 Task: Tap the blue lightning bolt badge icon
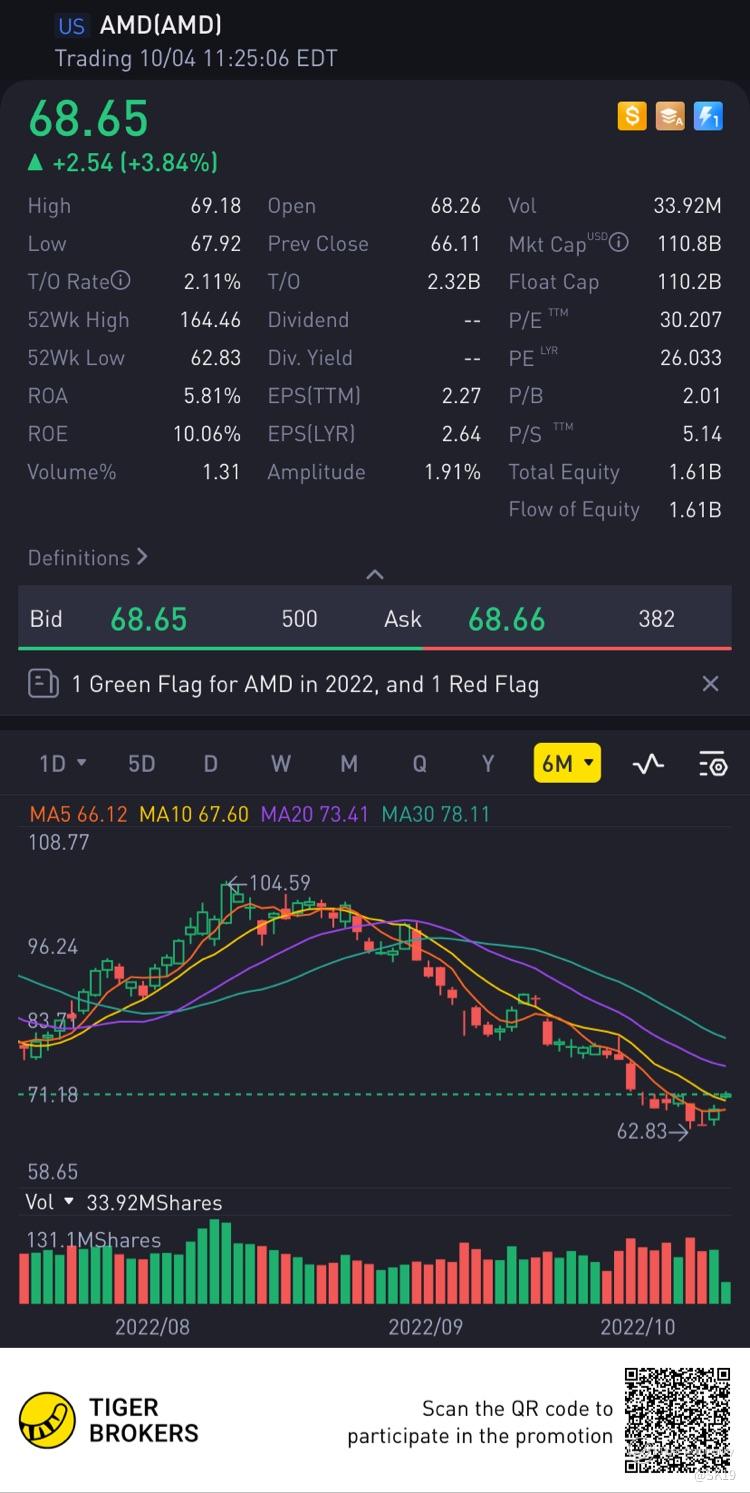(x=708, y=116)
